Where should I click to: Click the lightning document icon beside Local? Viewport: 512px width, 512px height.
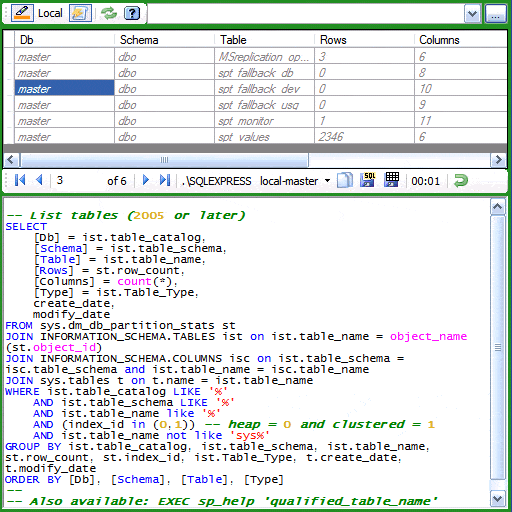(80, 13)
